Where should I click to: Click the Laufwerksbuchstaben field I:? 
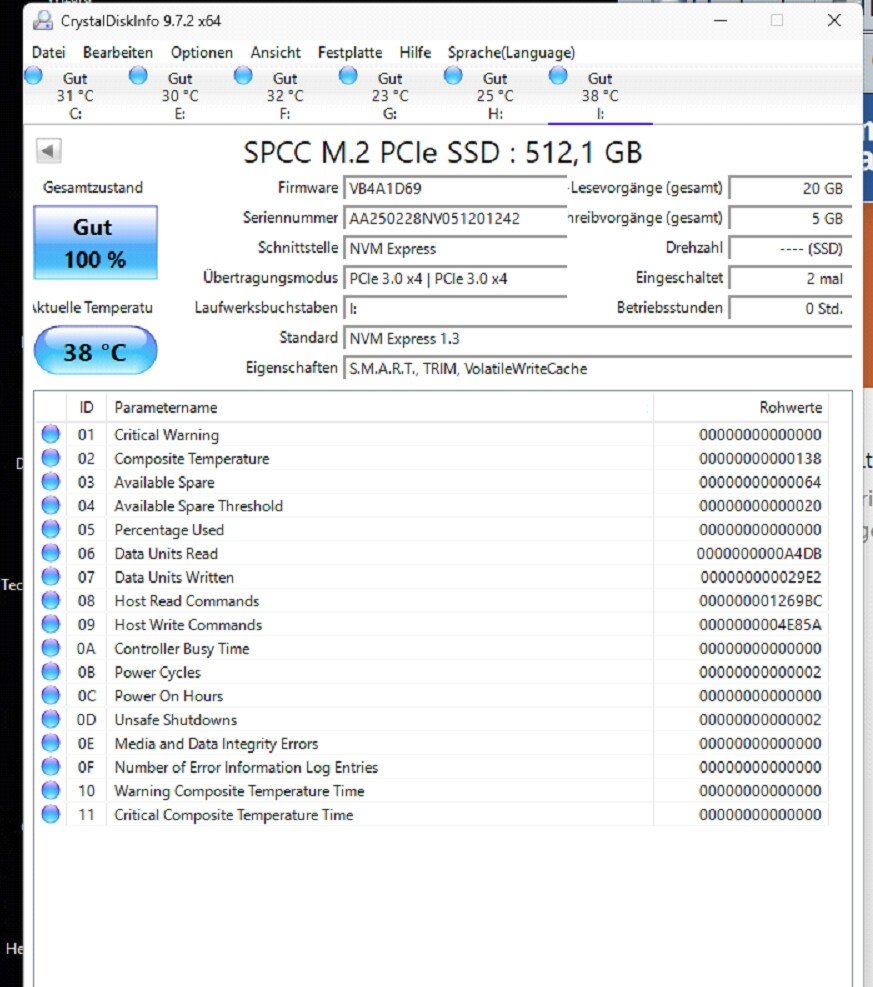point(455,308)
